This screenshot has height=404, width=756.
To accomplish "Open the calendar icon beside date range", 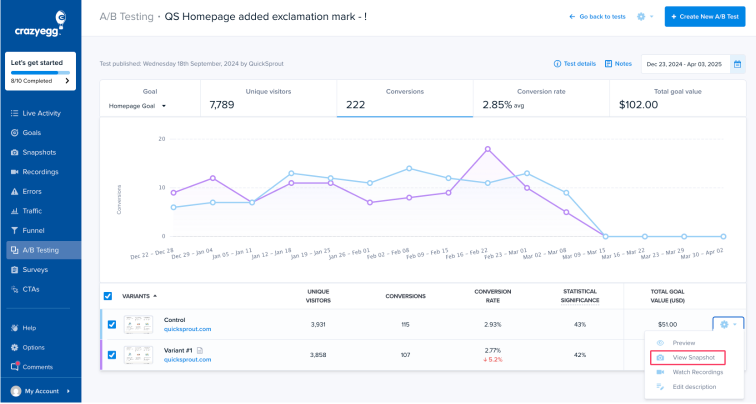I will (x=737, y=64).
